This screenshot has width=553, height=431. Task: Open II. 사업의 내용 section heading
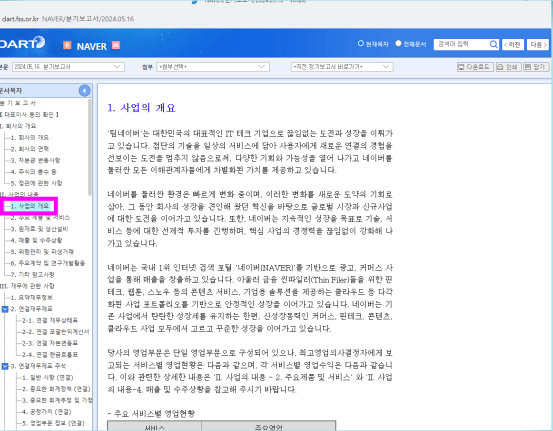coord(19,194)
